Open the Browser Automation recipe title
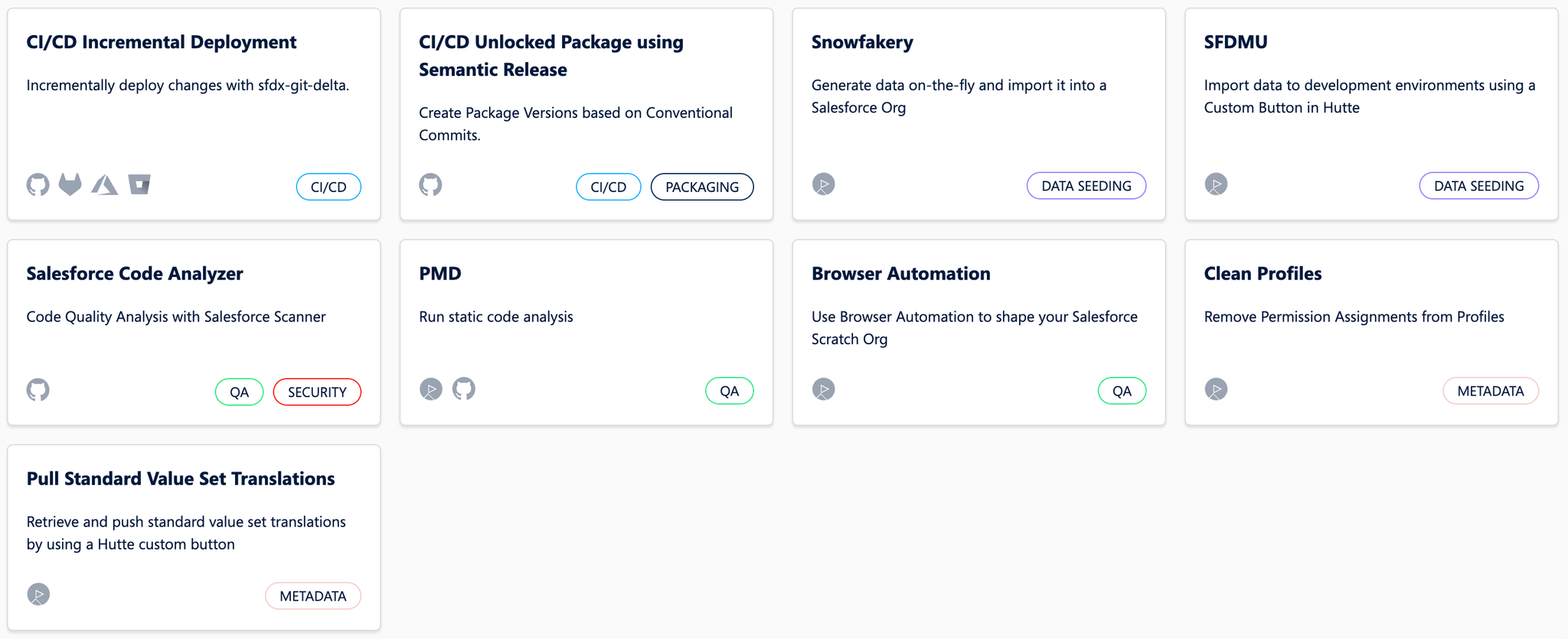This screenshot has width=1568, height=639. coord(900,274)
